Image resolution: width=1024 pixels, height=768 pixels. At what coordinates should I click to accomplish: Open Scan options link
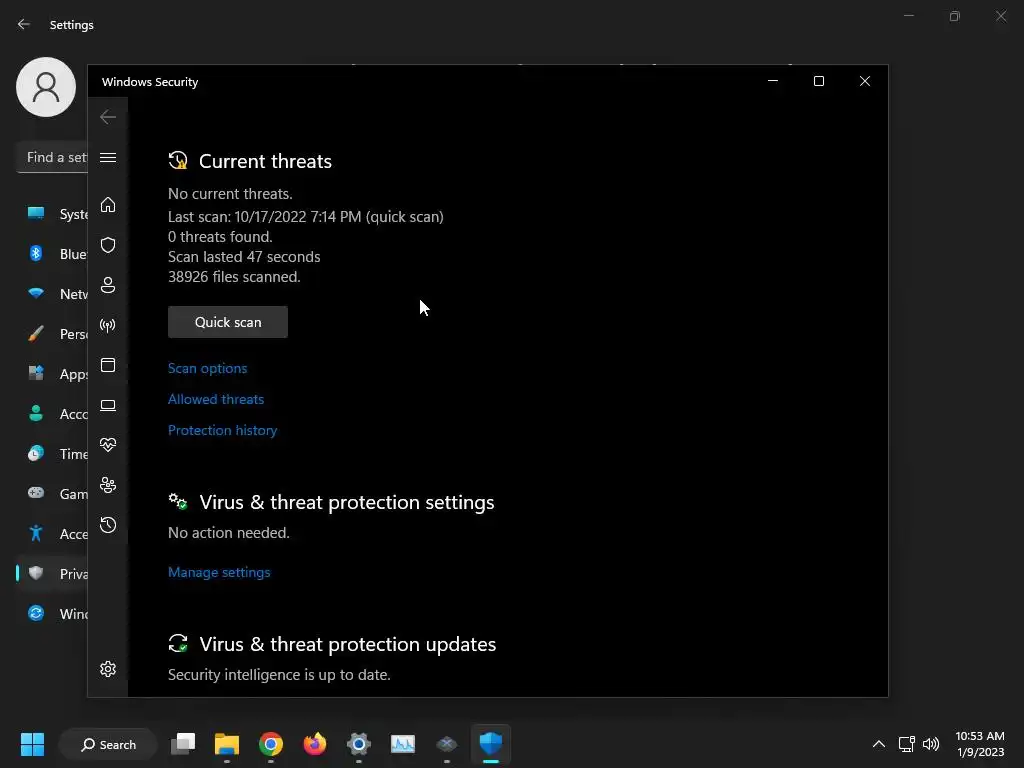pyautogui.click(x=208, y=368)
